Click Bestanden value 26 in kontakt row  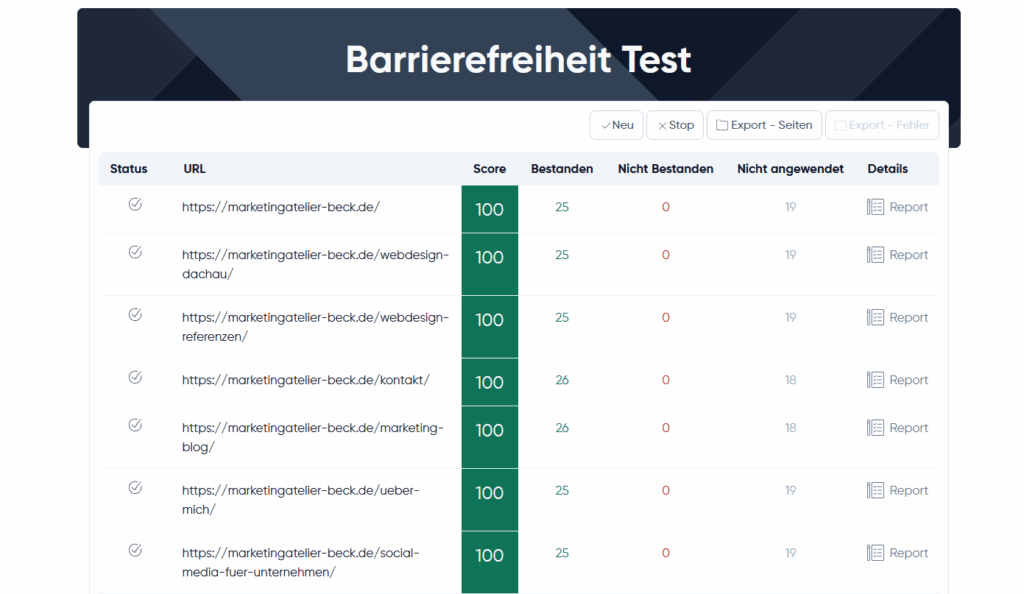[562, 380]
